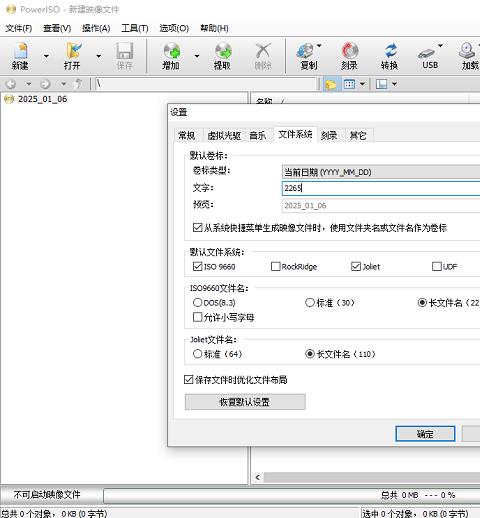Screen dimensions: 480x518
Task: Click the Up one level icon
Action: pos(78,84)
